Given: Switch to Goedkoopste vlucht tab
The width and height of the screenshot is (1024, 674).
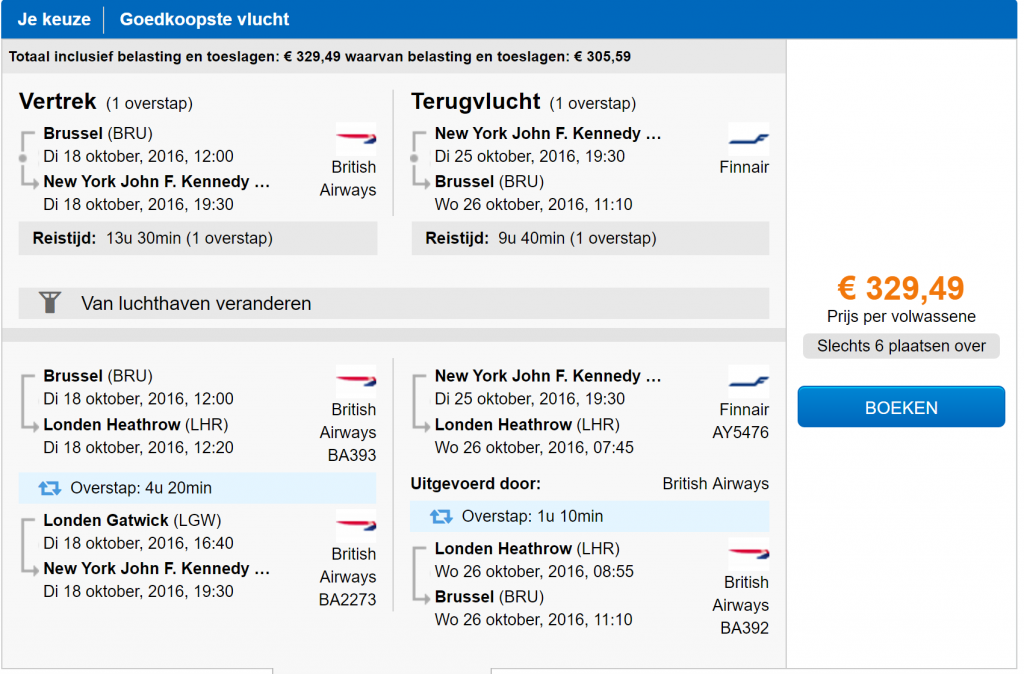Looking at the screenshot, I should pyautogui.click(x=204, y=20).
